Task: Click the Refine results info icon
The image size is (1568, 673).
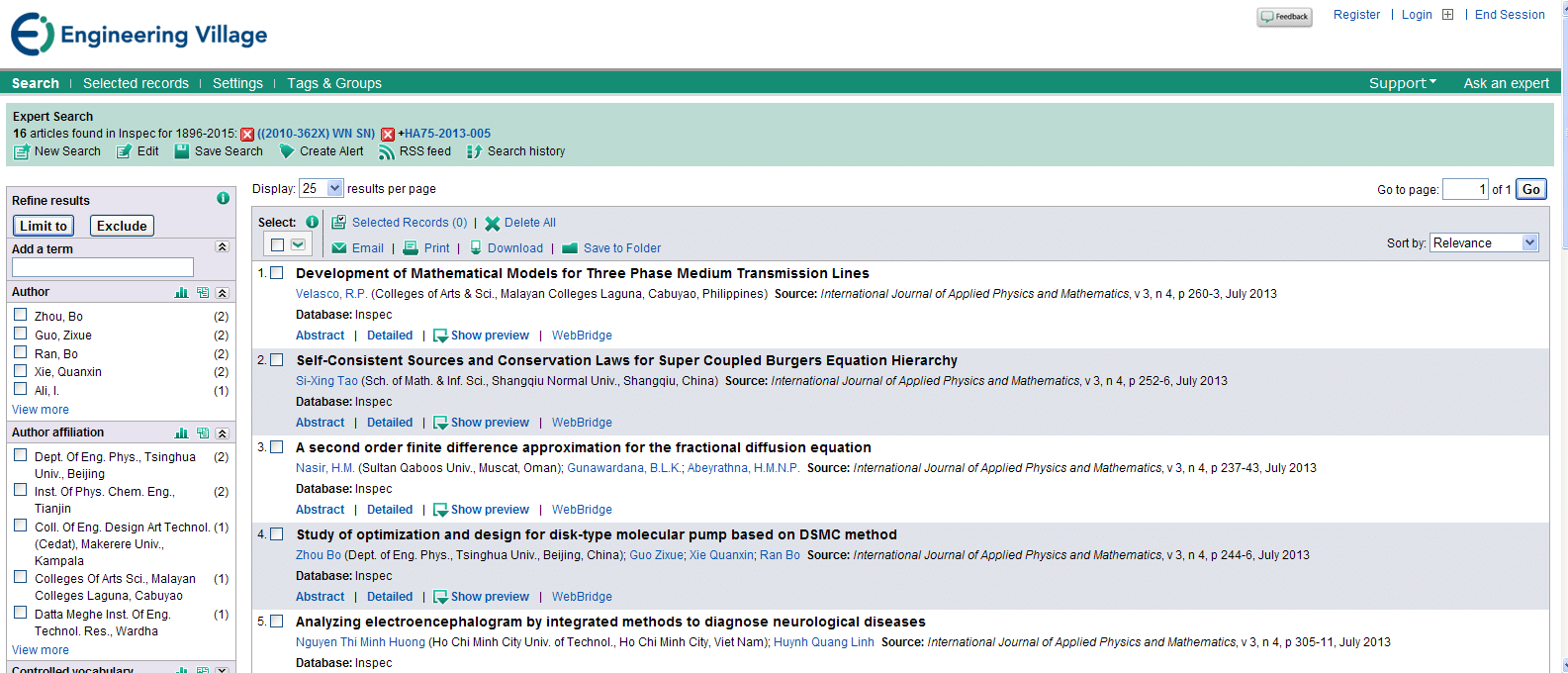Action: coord(224,198)
